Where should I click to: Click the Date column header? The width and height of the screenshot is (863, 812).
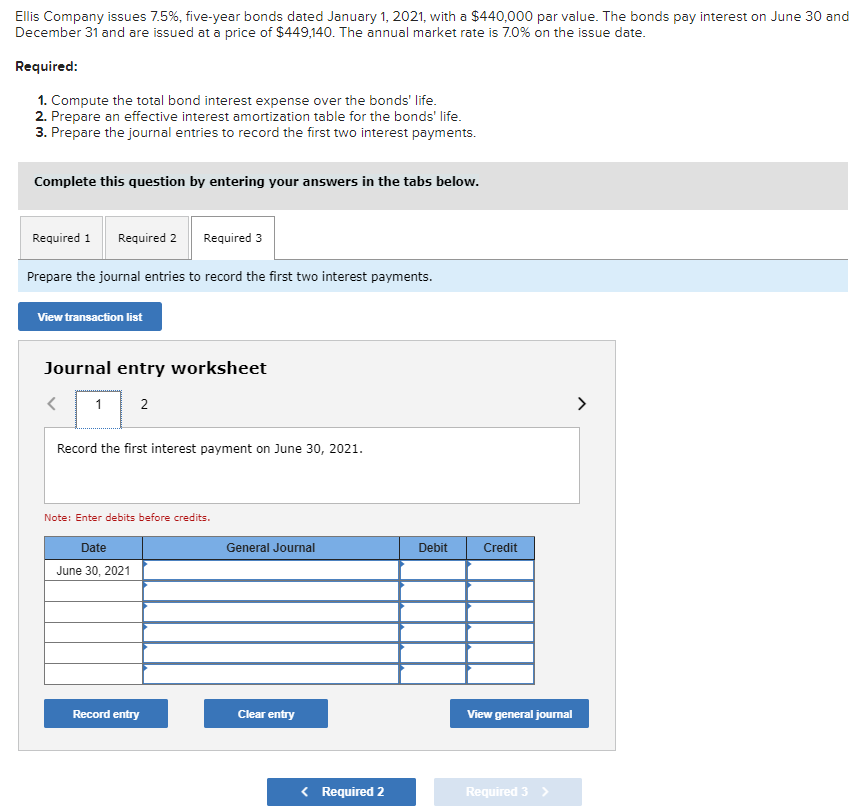(94, 548)
